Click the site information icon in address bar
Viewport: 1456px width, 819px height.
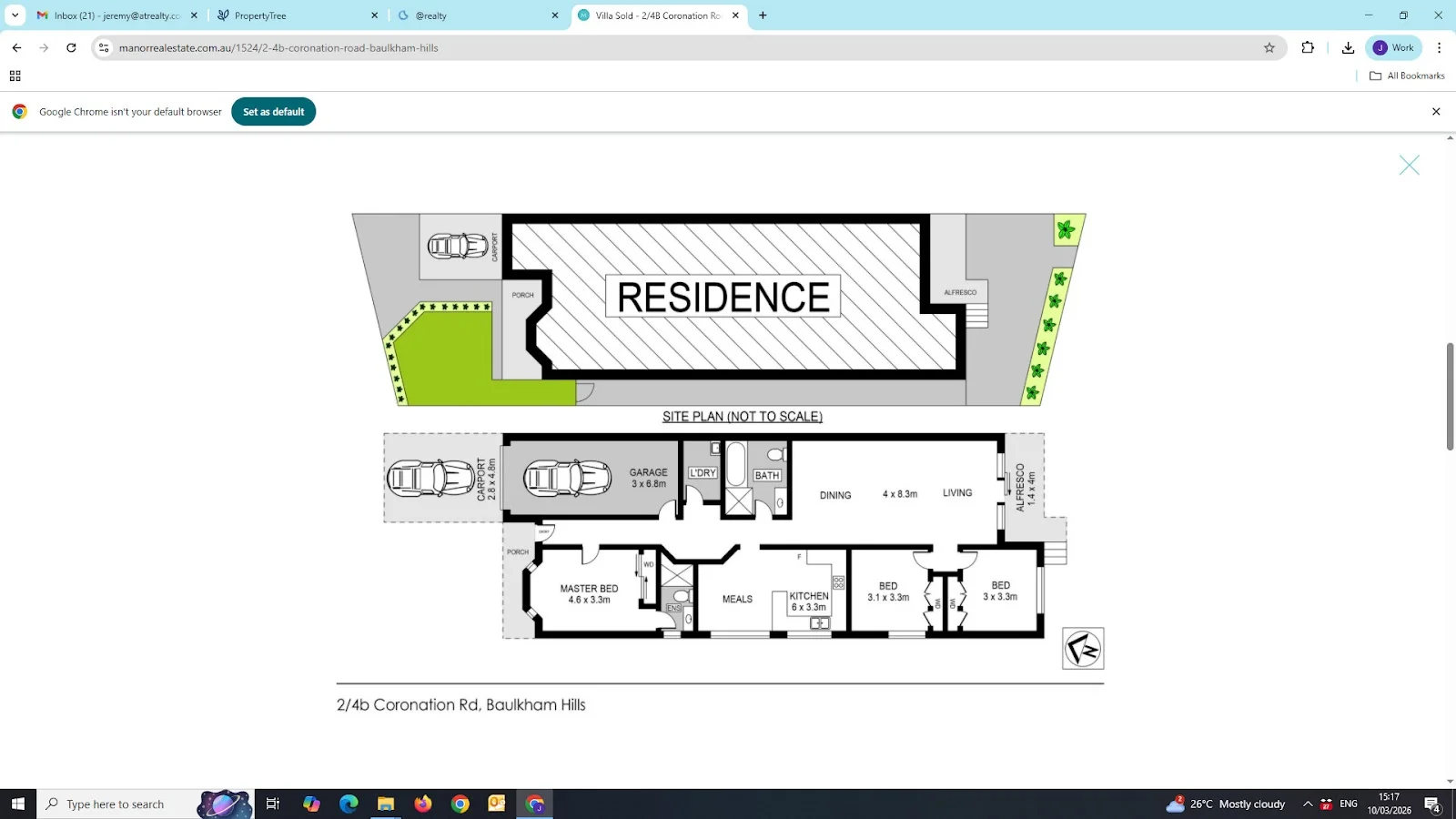click(x=104, y=47)
